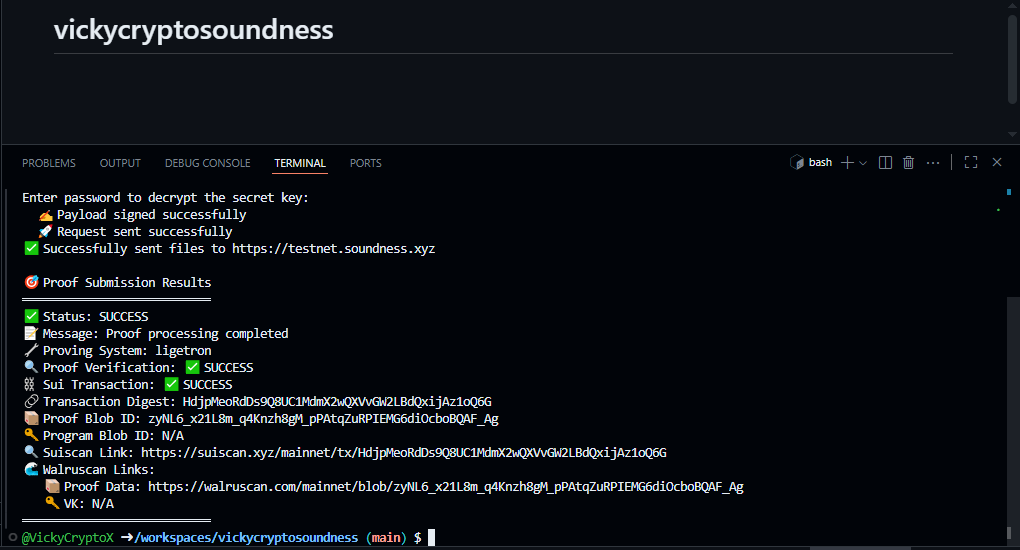
Task: Click the vickycryptosoundness heading in editor
Action: pyautogui.click(x=194, y=30)
